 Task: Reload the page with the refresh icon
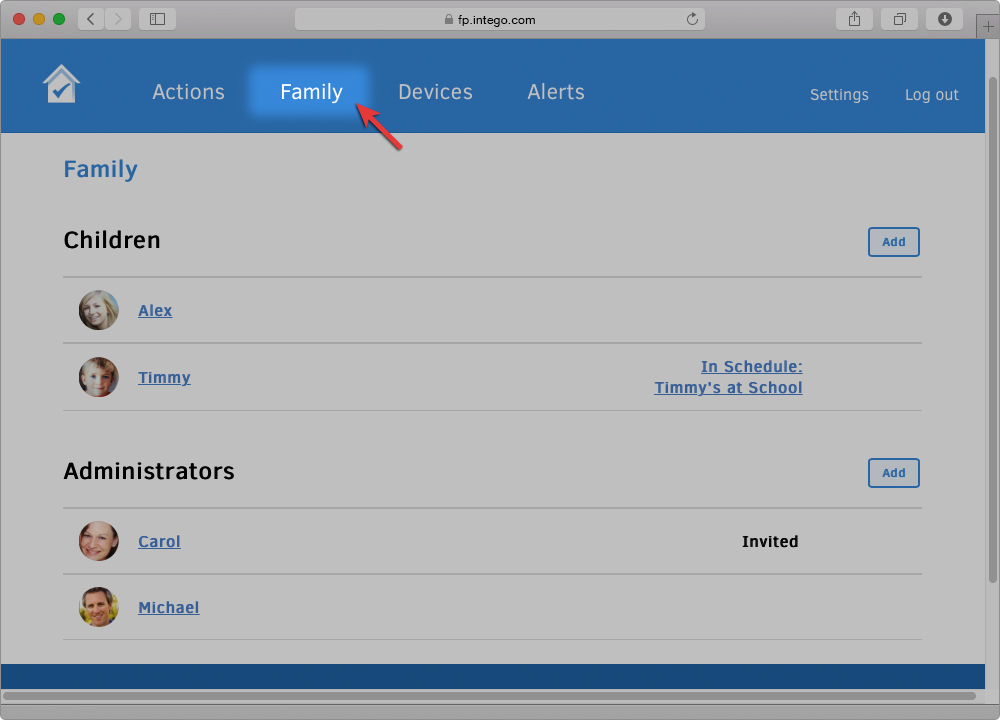click(692, 19)
